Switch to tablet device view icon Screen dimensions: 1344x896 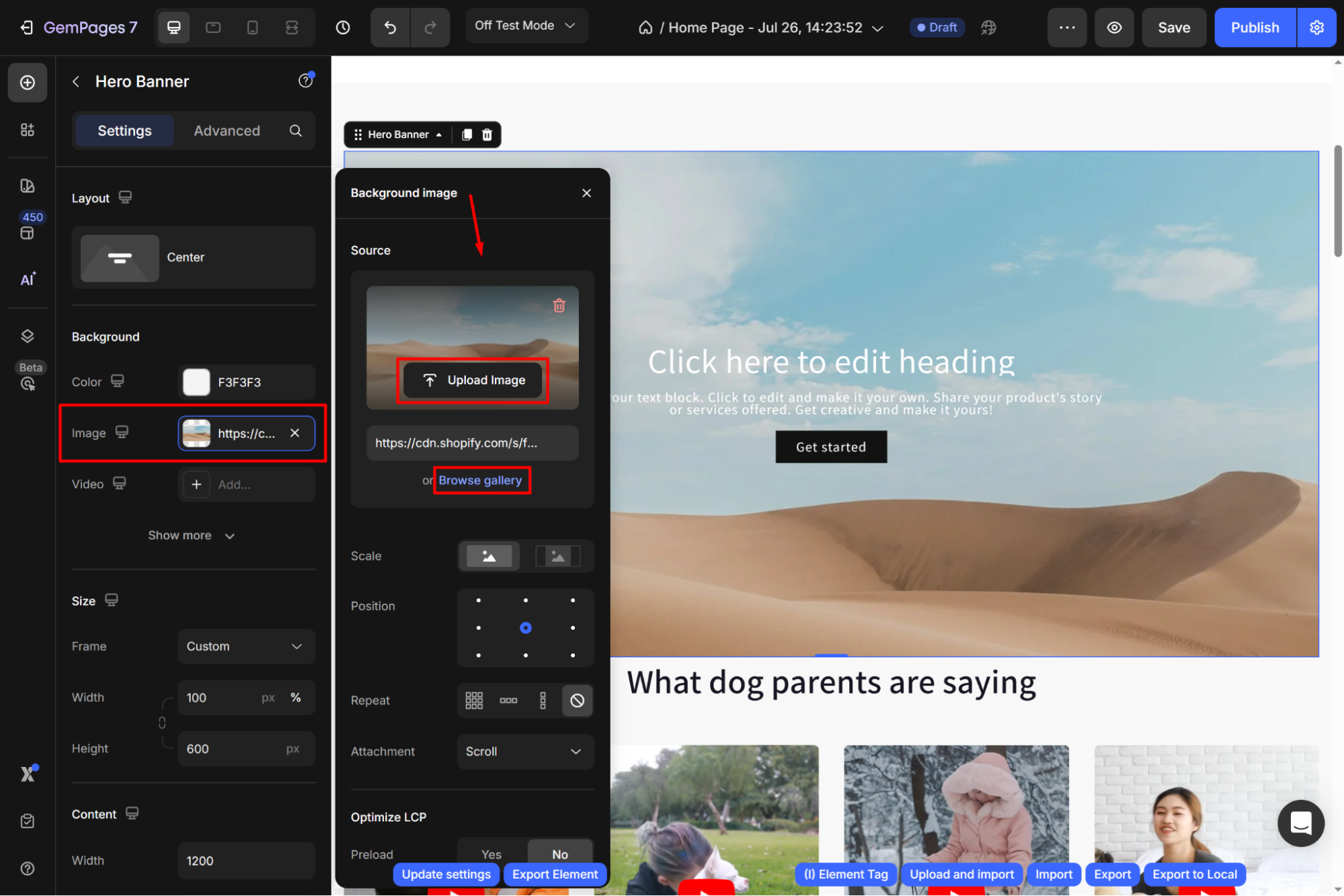tap(213, 28)
